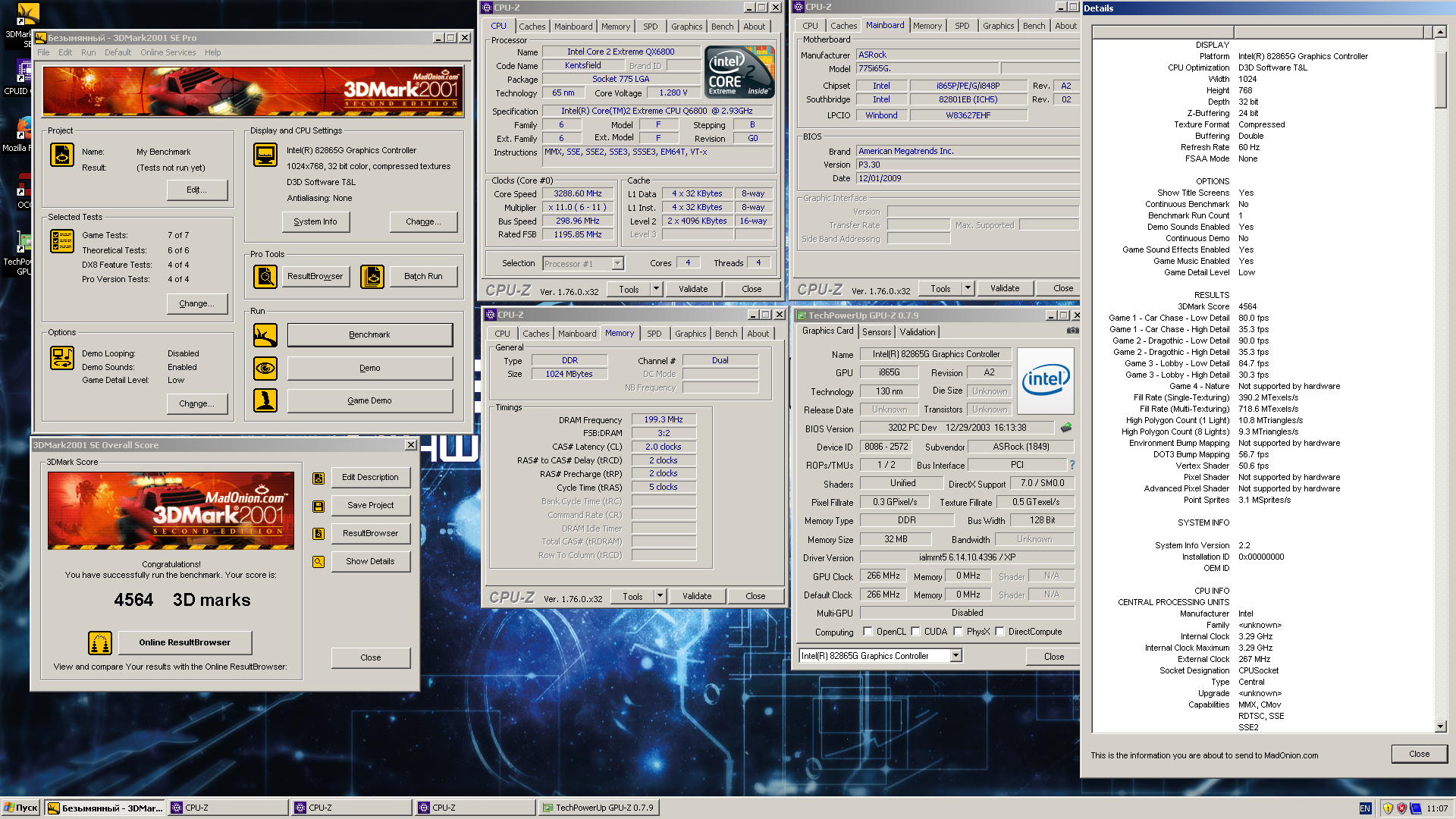This screenshot has height=819, width=1456.
Task: Click the Options sound and looping icon
Action: tap(62, 358)
